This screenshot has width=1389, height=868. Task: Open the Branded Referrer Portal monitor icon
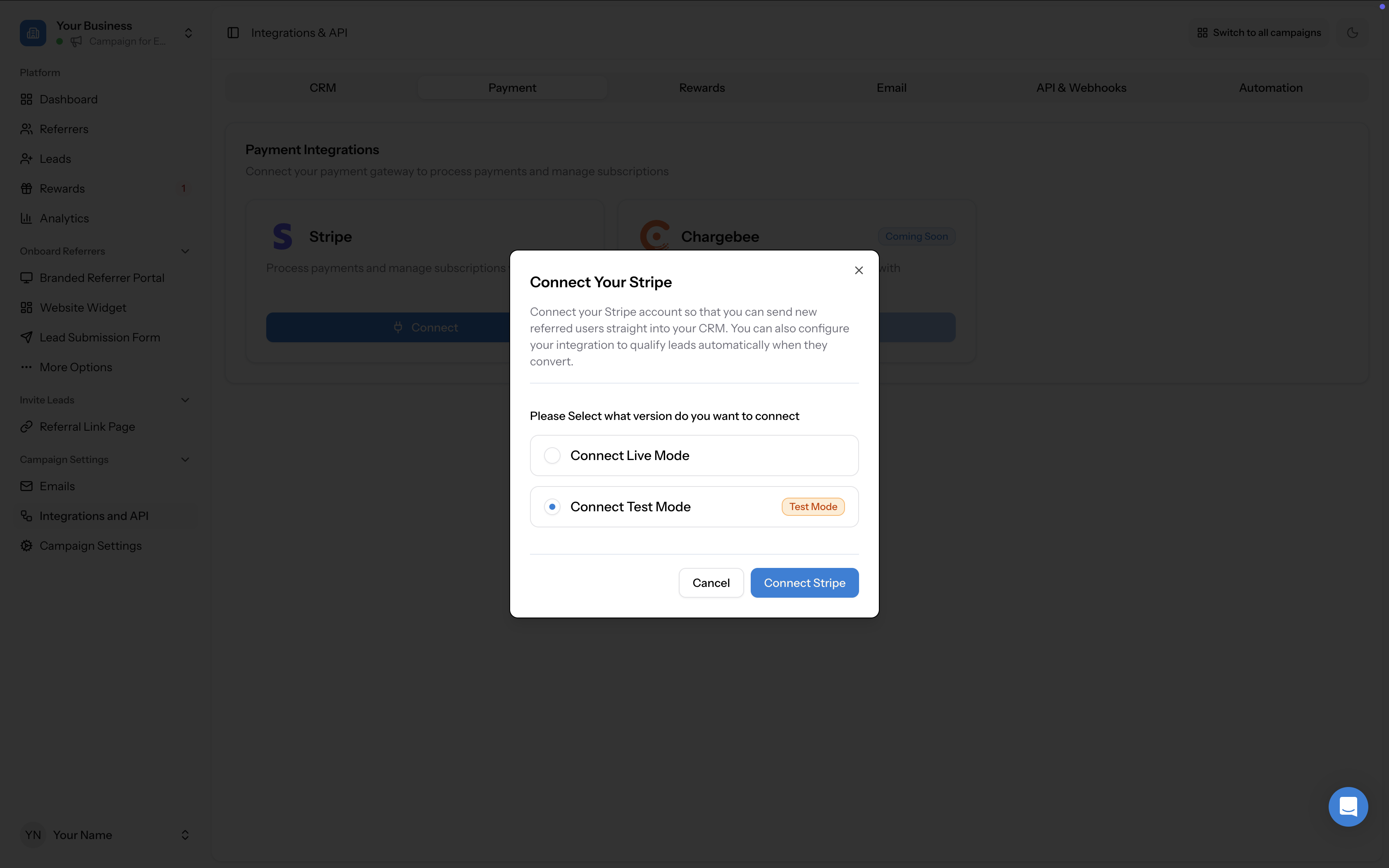point(26,277)
